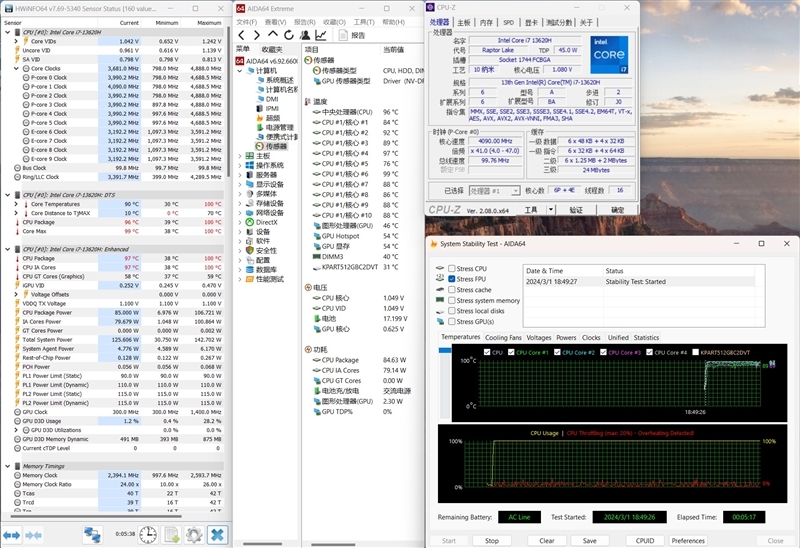Click blue slider handle beside temperature graph
The height and width of the screenshot is (548, 800).
[445, 350]
